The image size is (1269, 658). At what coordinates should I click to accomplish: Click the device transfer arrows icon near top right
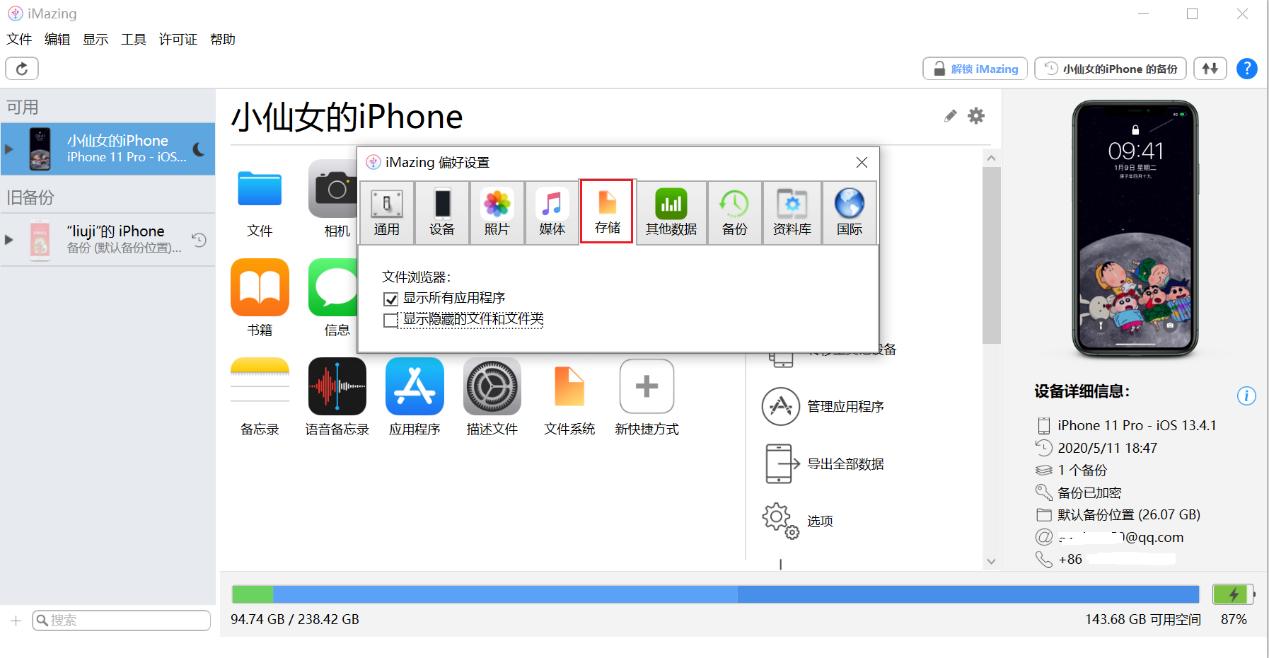[x=1210, y=68]
